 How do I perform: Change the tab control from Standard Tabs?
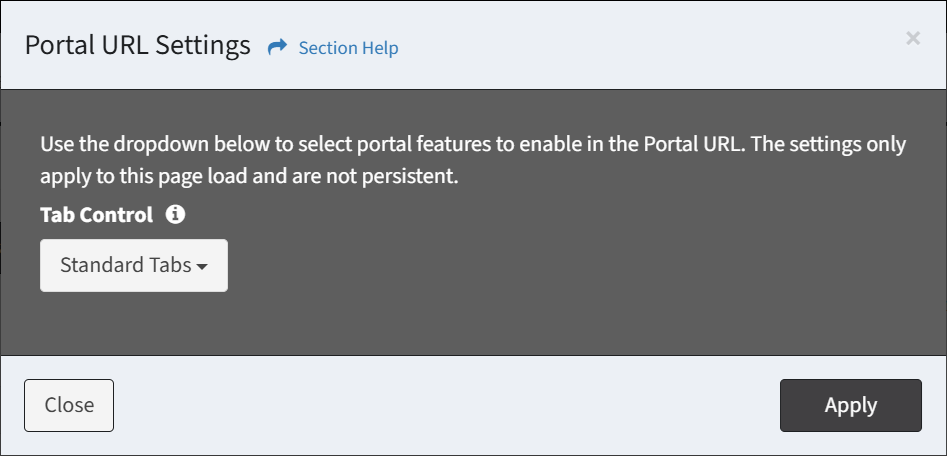[x=134, y=265]
